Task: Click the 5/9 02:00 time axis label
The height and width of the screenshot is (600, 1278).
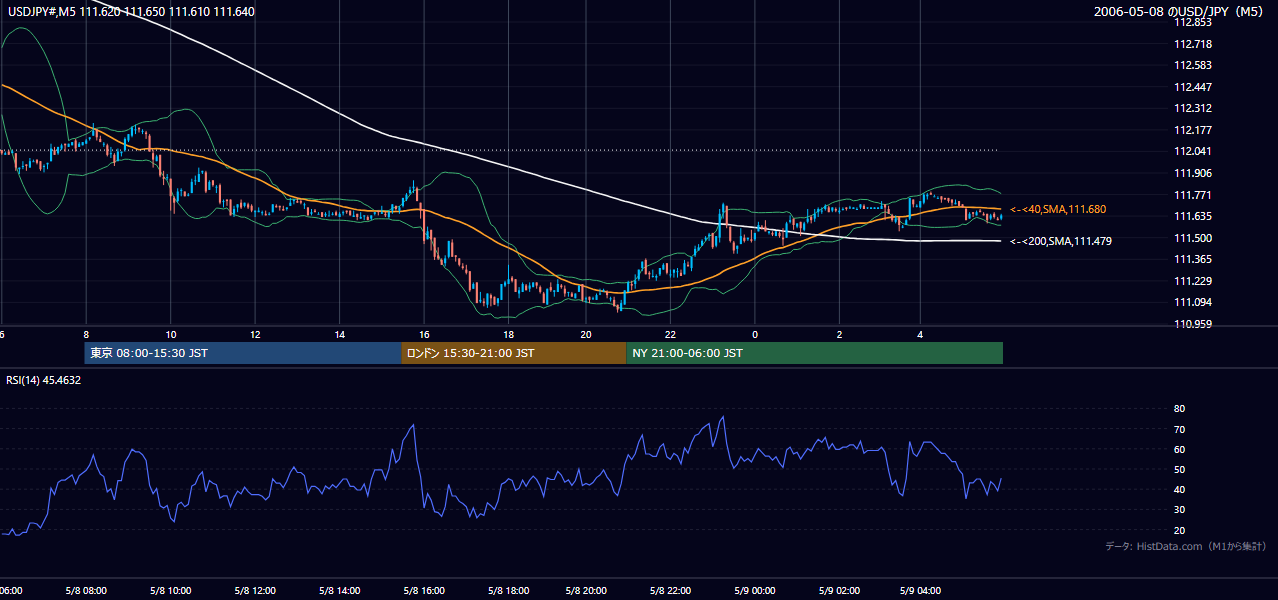Action: (839, 591)
